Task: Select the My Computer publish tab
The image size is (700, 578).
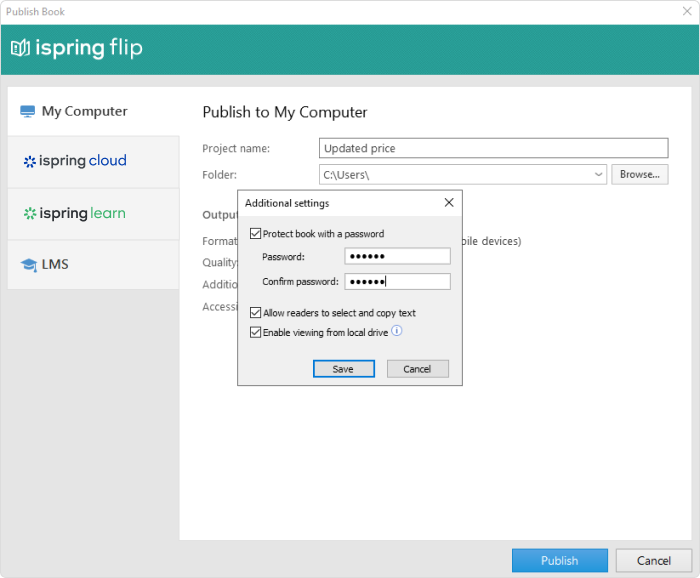Action: tap(93, 111)
